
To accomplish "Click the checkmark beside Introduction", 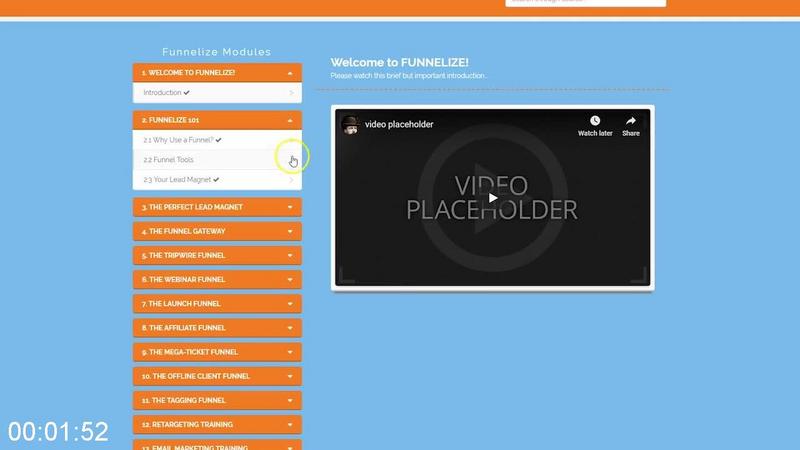I will (187, 93).
